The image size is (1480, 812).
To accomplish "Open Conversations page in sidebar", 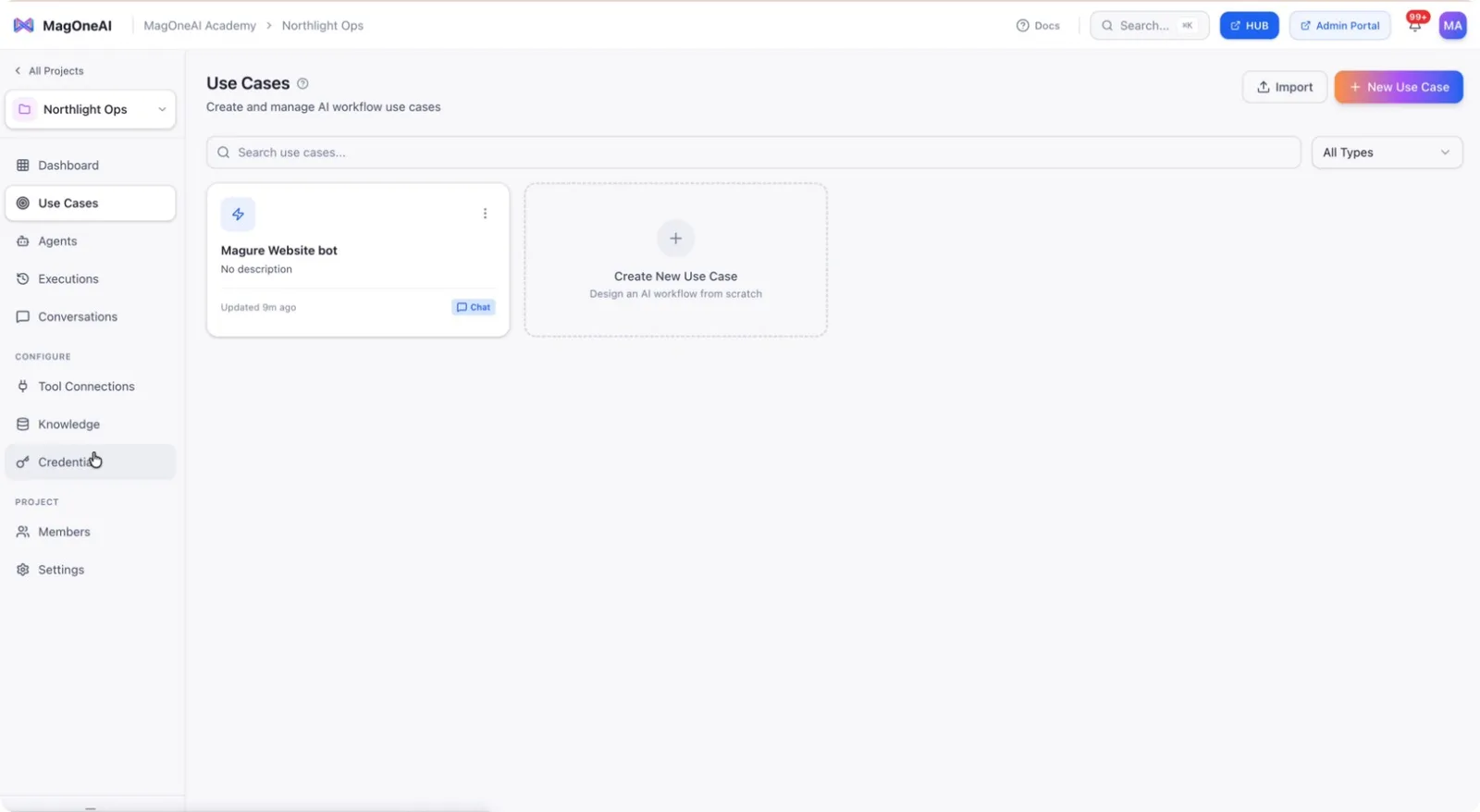I will tap(91, 317).
